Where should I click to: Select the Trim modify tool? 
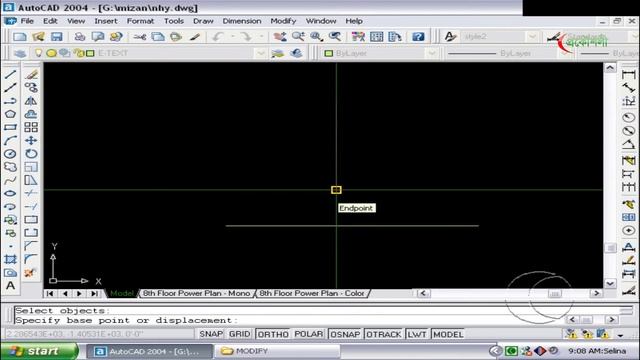point(31,193)
